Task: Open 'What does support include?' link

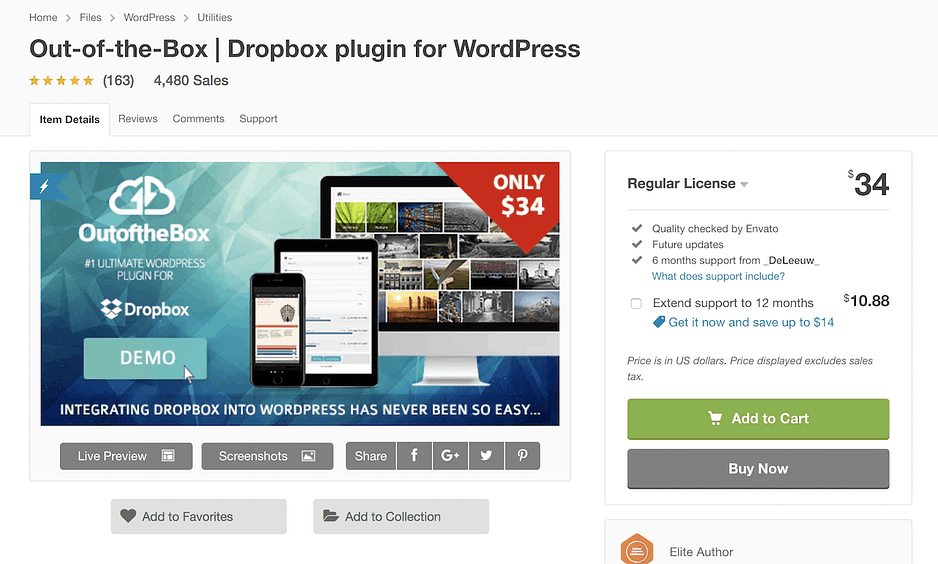Action: coord(718,276)
